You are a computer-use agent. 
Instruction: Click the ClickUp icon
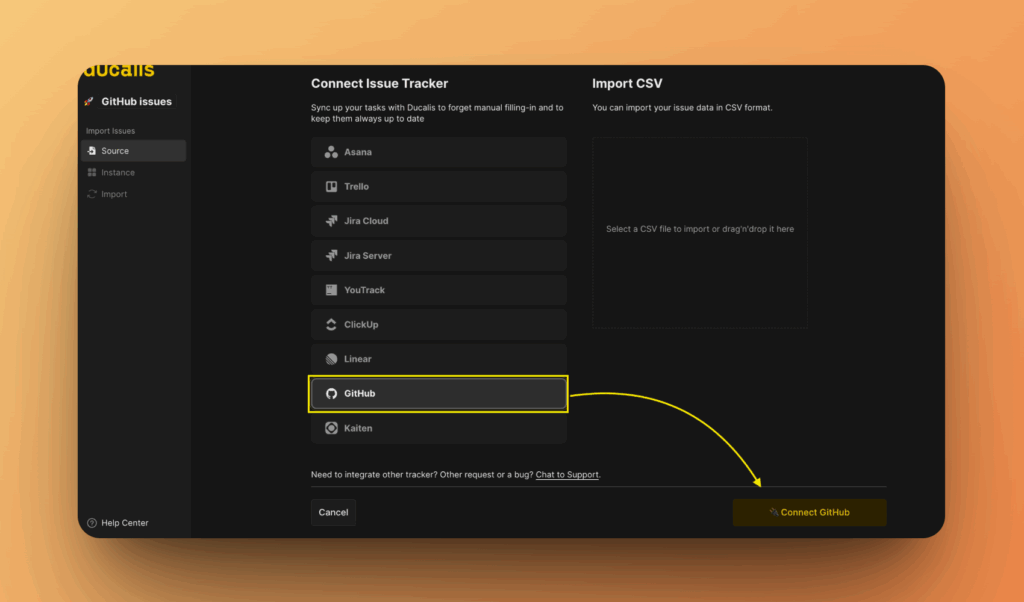point(331,324)
